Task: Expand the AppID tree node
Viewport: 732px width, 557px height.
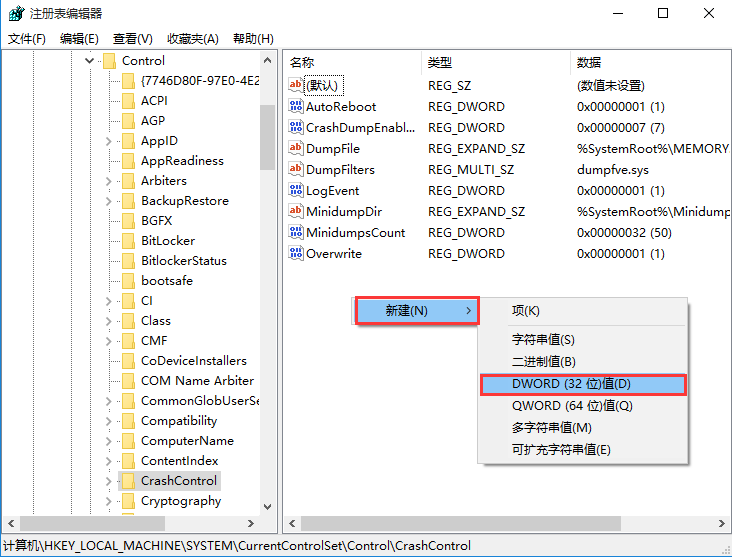Action: [x=109, y=141]
